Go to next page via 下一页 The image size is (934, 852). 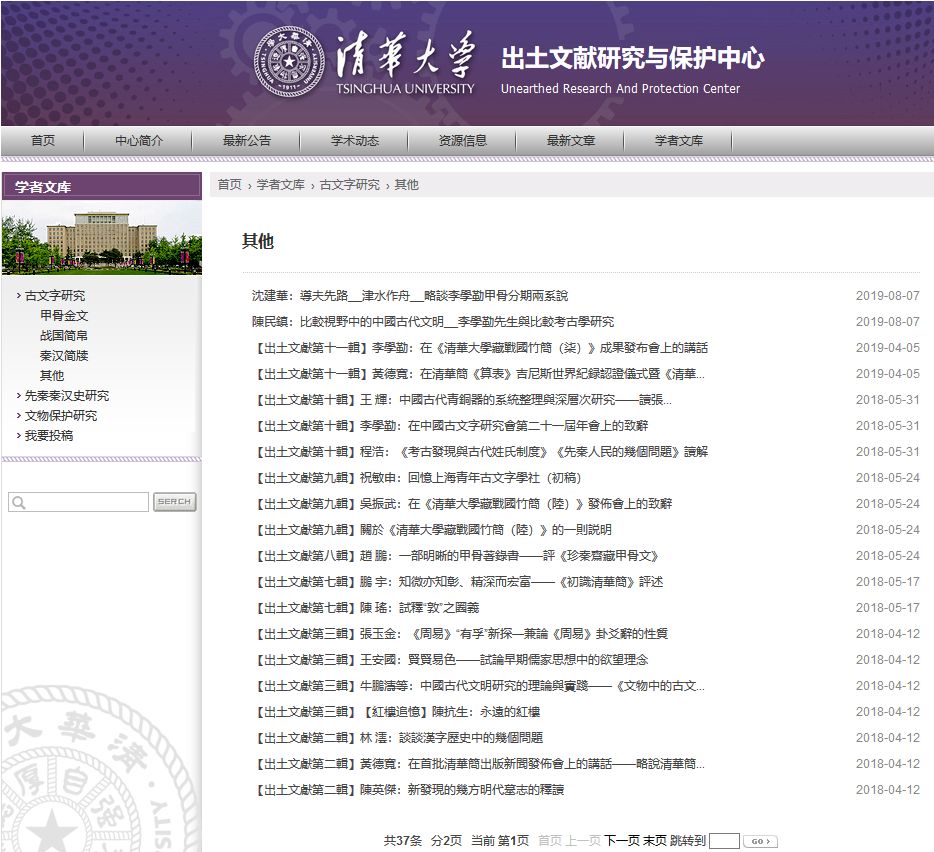622,841
